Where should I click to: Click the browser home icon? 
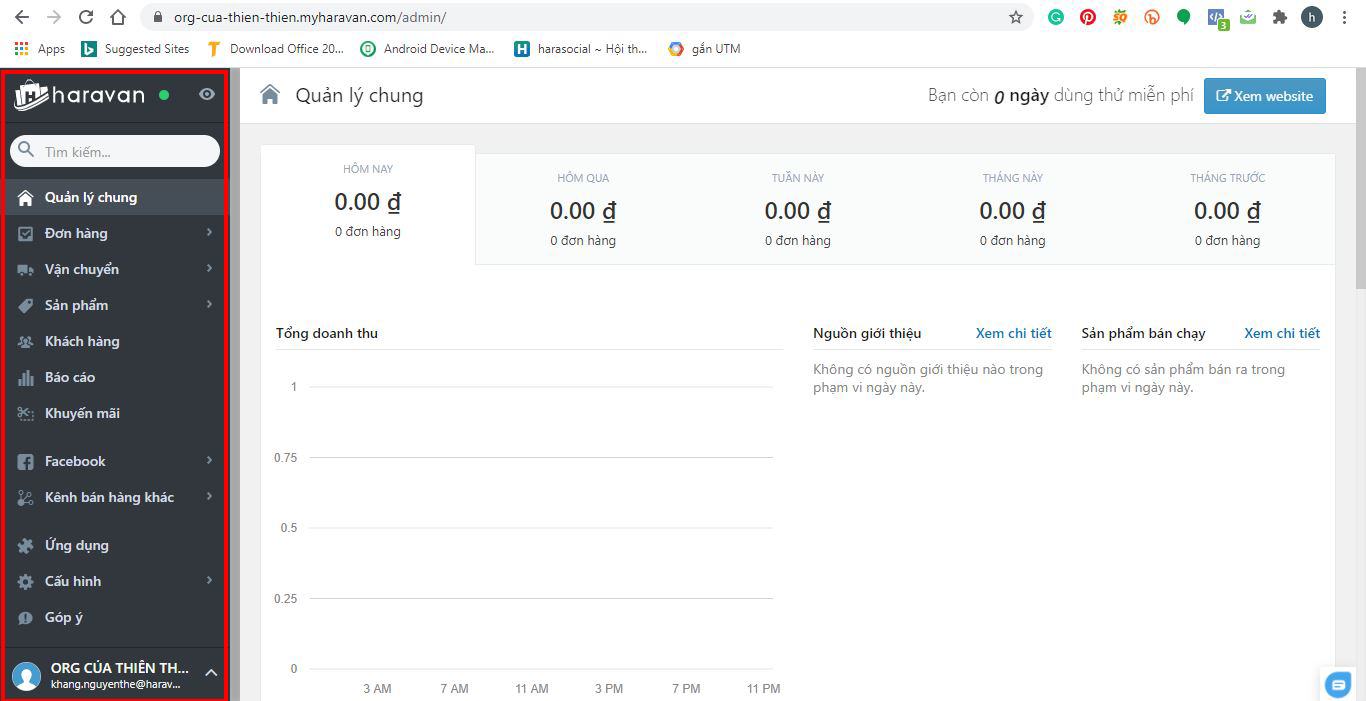[118, 17]
